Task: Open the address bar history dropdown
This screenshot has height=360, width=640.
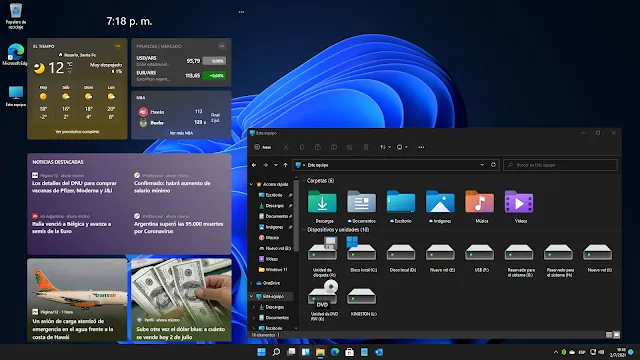Action: coord(482,165)
